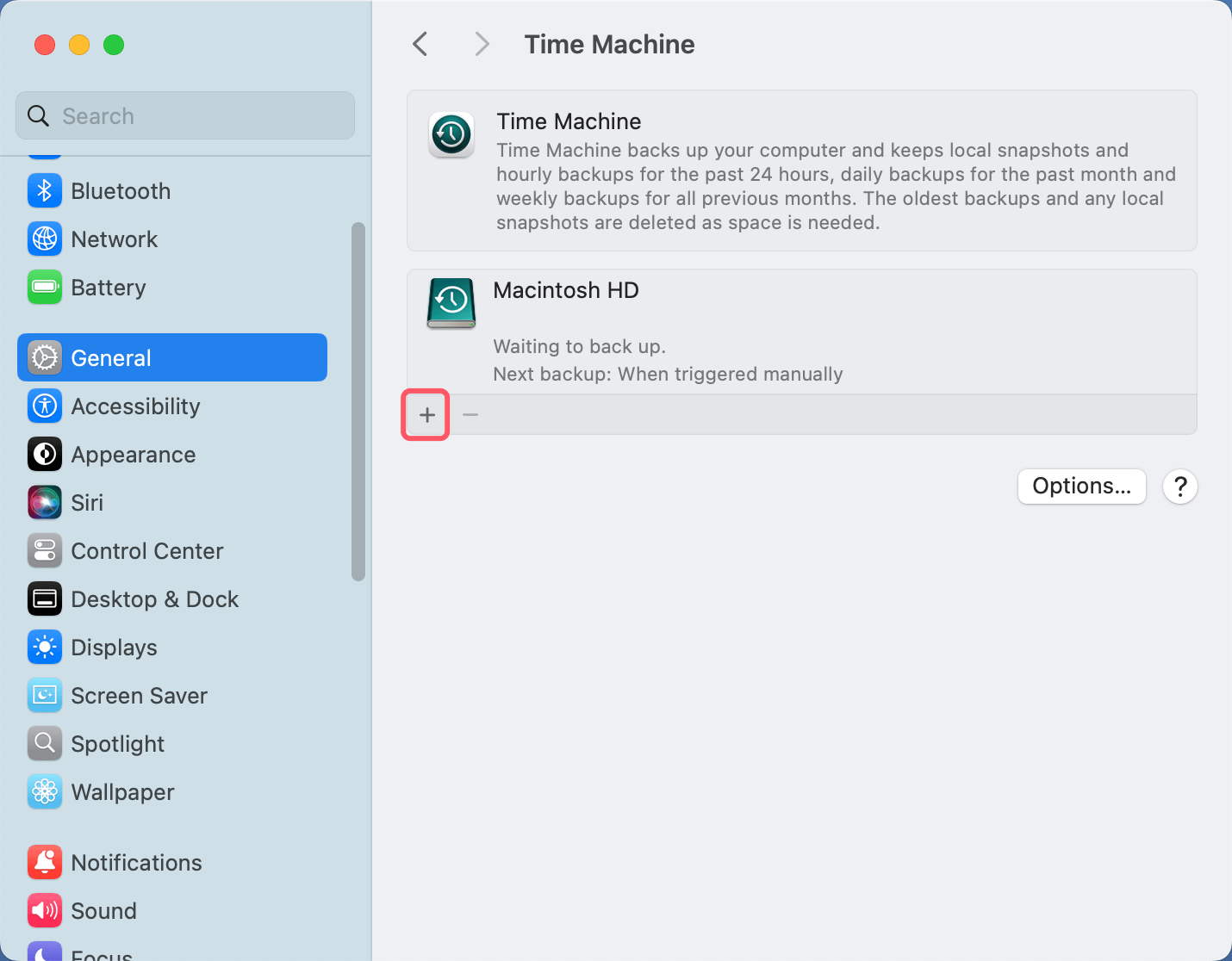Open Time Machine Options dialog
1232x961 pixels.
pyautogui.click(x=1081, y=487)
